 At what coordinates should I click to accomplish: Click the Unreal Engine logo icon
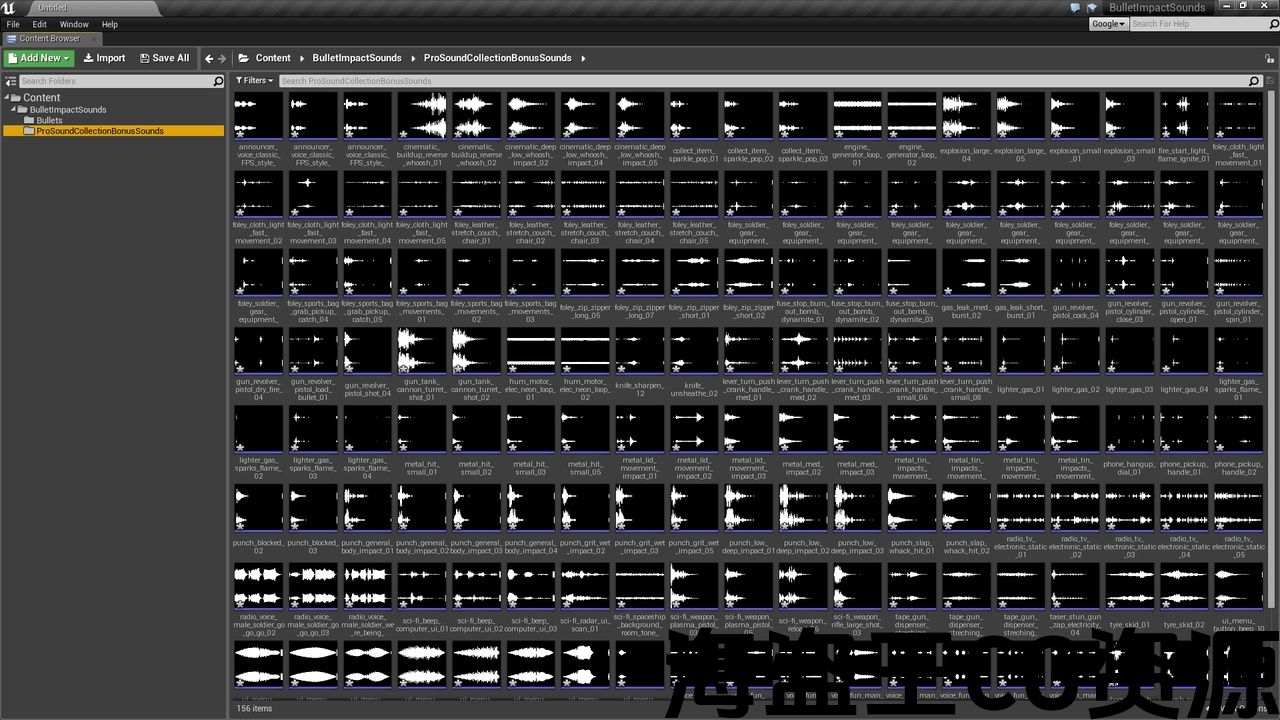(9, 8)
